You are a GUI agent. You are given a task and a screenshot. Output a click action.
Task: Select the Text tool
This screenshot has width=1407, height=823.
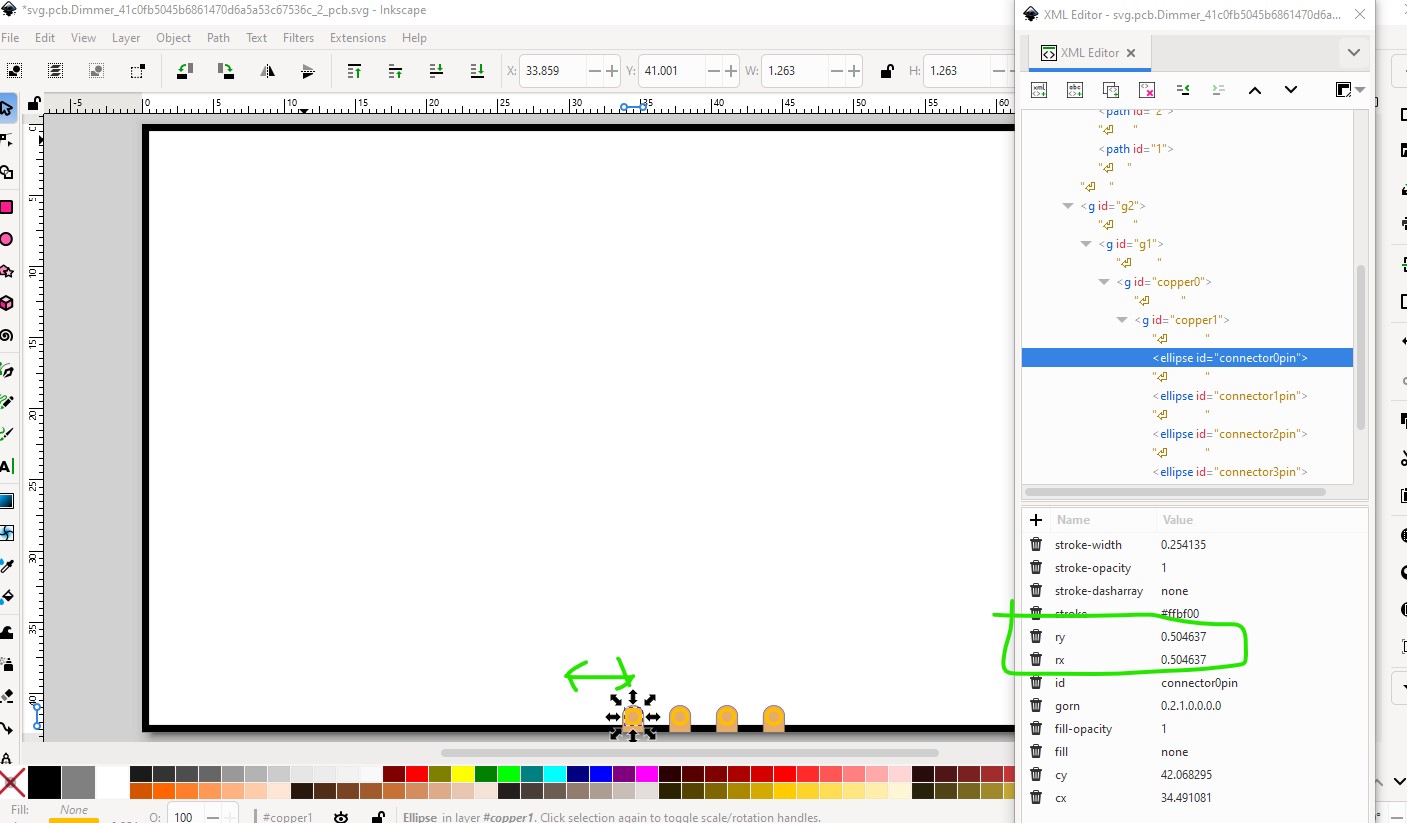pyautogui.click(x=6, y=467)
